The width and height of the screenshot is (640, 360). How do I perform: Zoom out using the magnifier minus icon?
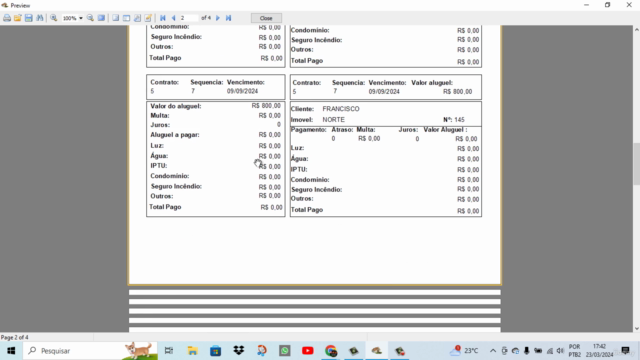(90, 18)
